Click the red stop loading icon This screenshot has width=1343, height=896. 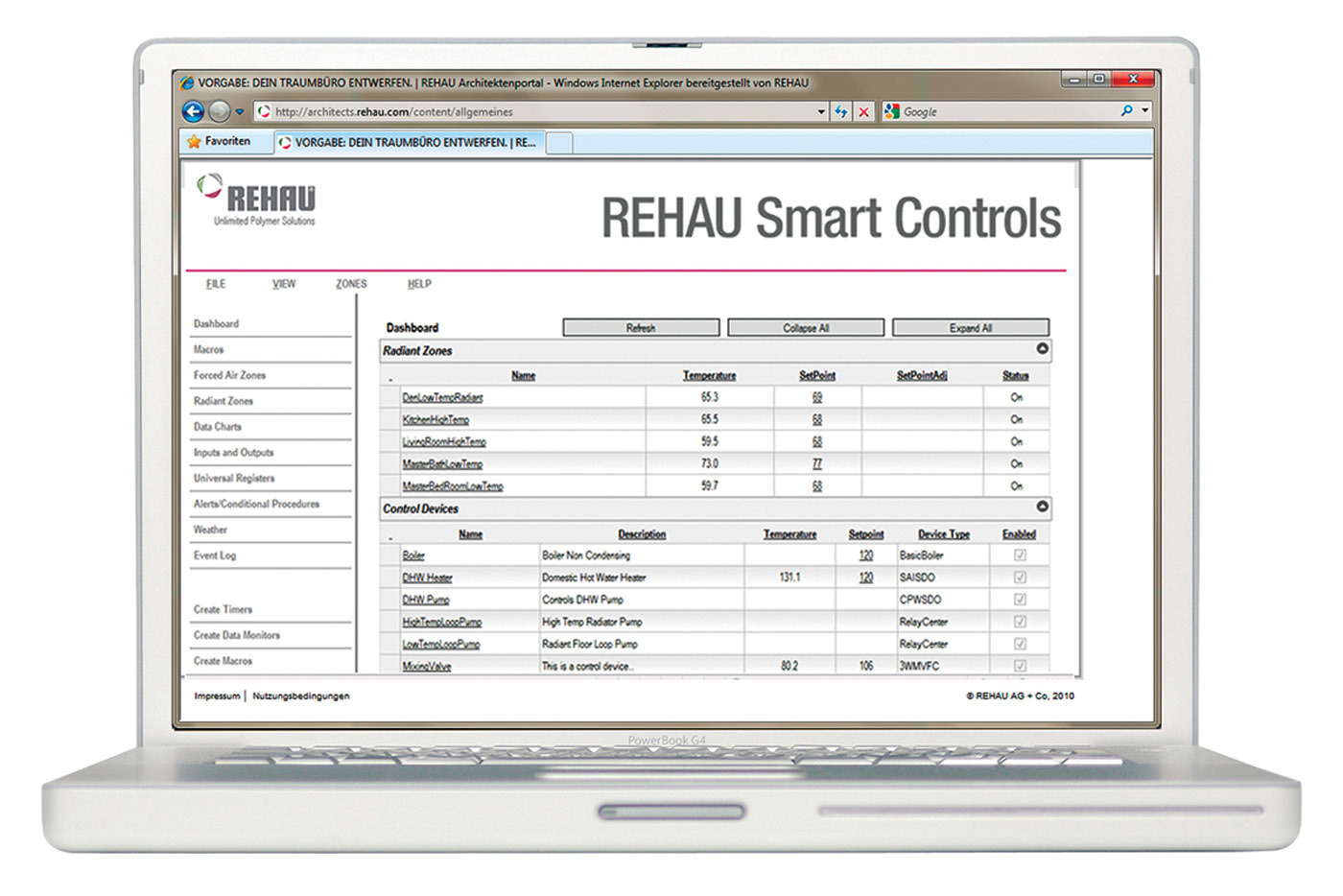click(x=863, y=112)
